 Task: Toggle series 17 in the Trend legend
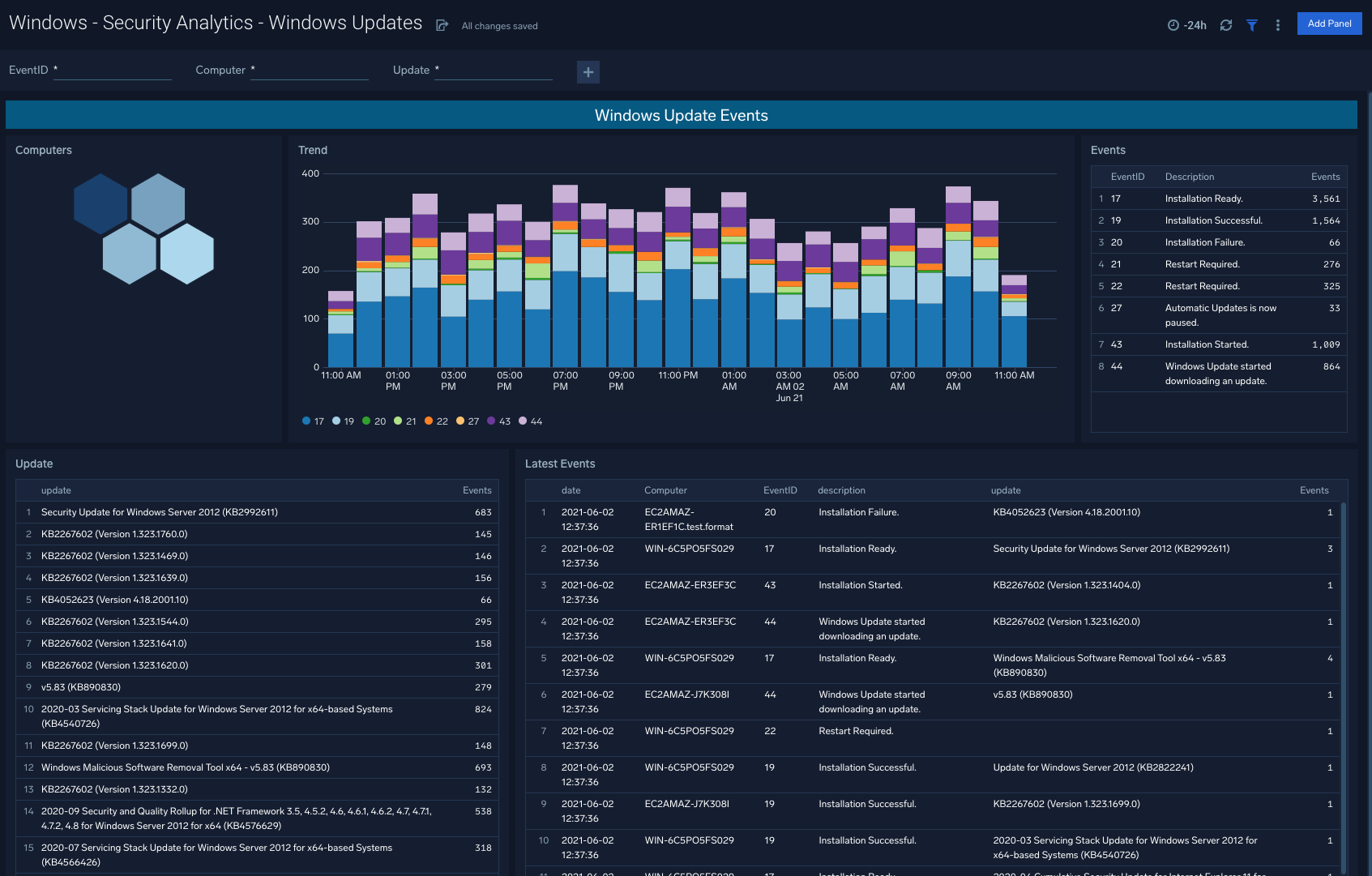point(314,421)
